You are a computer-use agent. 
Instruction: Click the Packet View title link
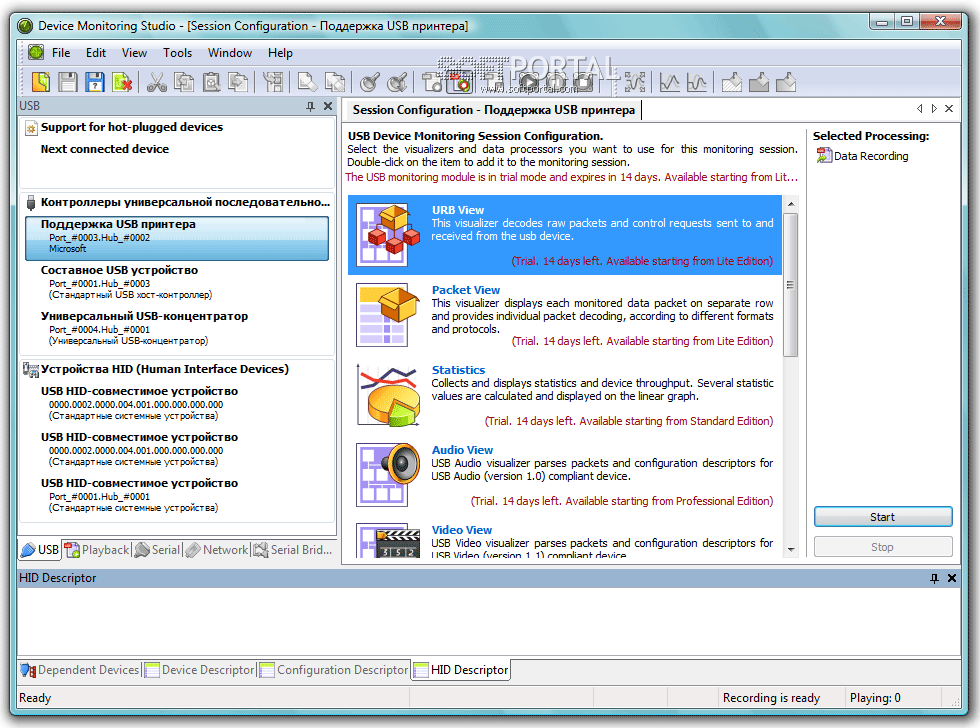point(466,290)
